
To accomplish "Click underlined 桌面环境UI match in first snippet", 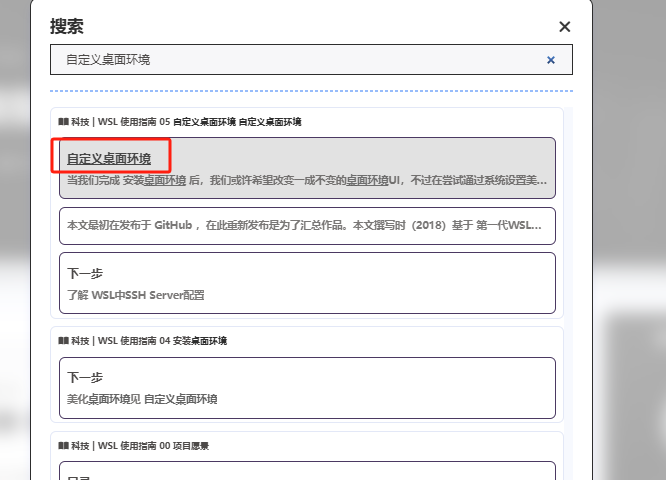I will coord(374,181).
